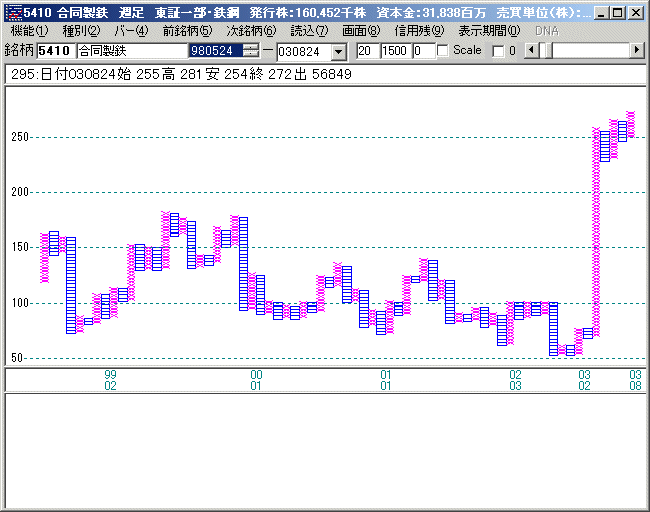The image size is (650, 512).
Task: Click the application icon in title bar
Action: tap(14, 13)
